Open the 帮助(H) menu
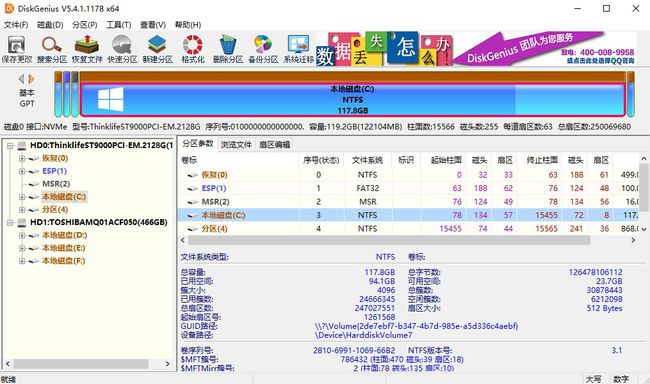This screenshot has width=650, height=384. (x=188, y=25)
